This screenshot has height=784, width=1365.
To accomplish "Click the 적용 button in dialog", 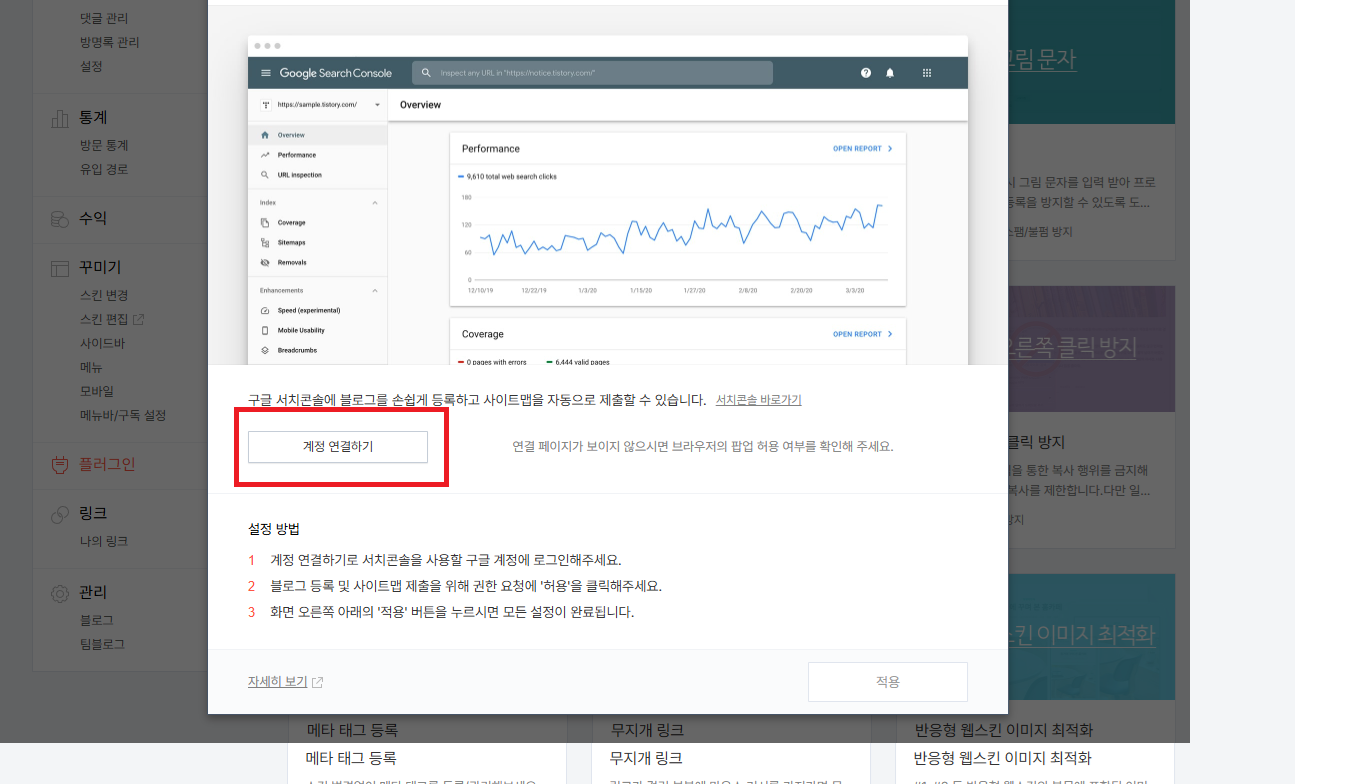I will 888,682.
